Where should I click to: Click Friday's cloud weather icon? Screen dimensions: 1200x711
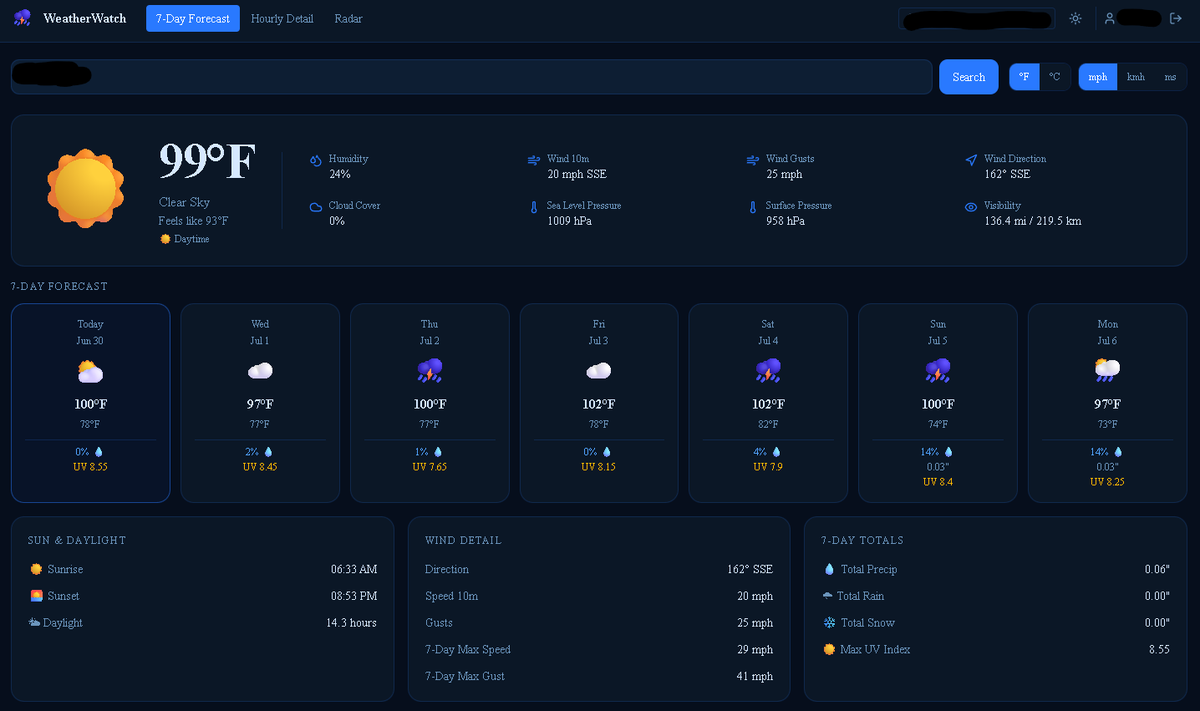click(x=599, y=372)
